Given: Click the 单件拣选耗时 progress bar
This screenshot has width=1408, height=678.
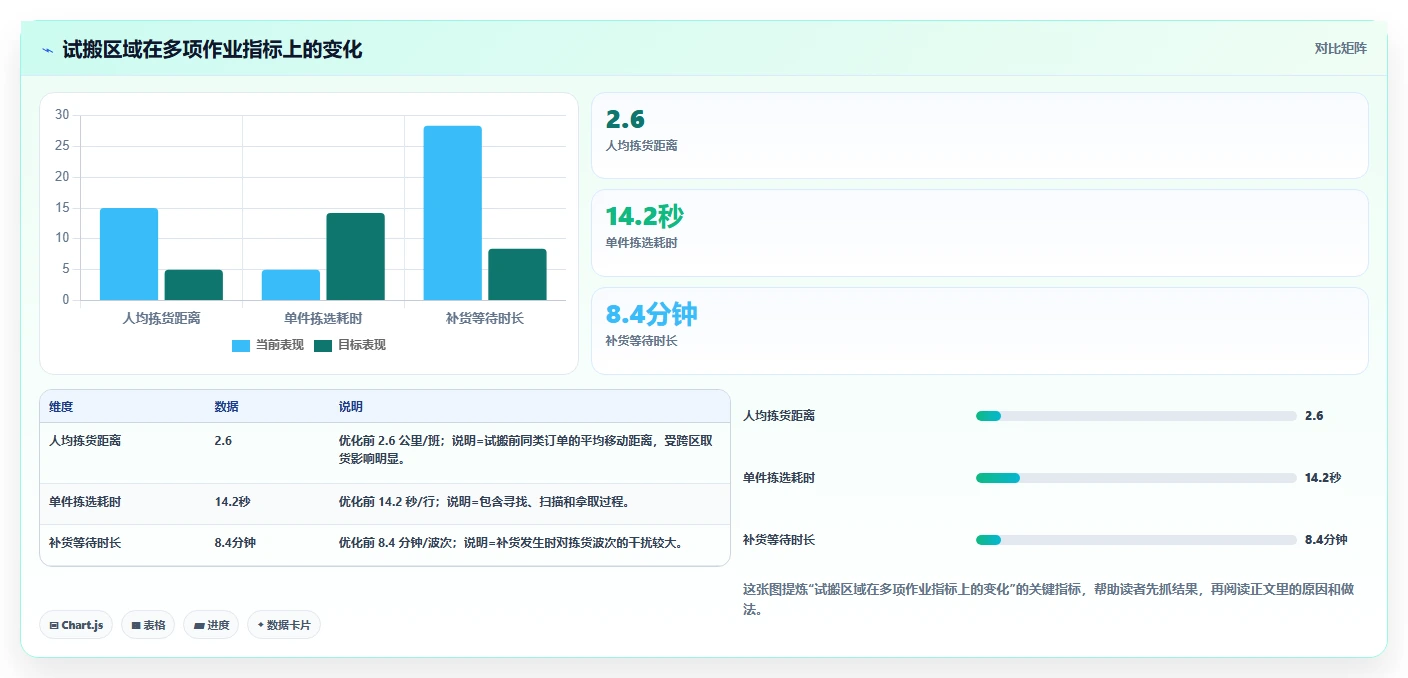Looking at the screenshot, I should pos(1136,478).
